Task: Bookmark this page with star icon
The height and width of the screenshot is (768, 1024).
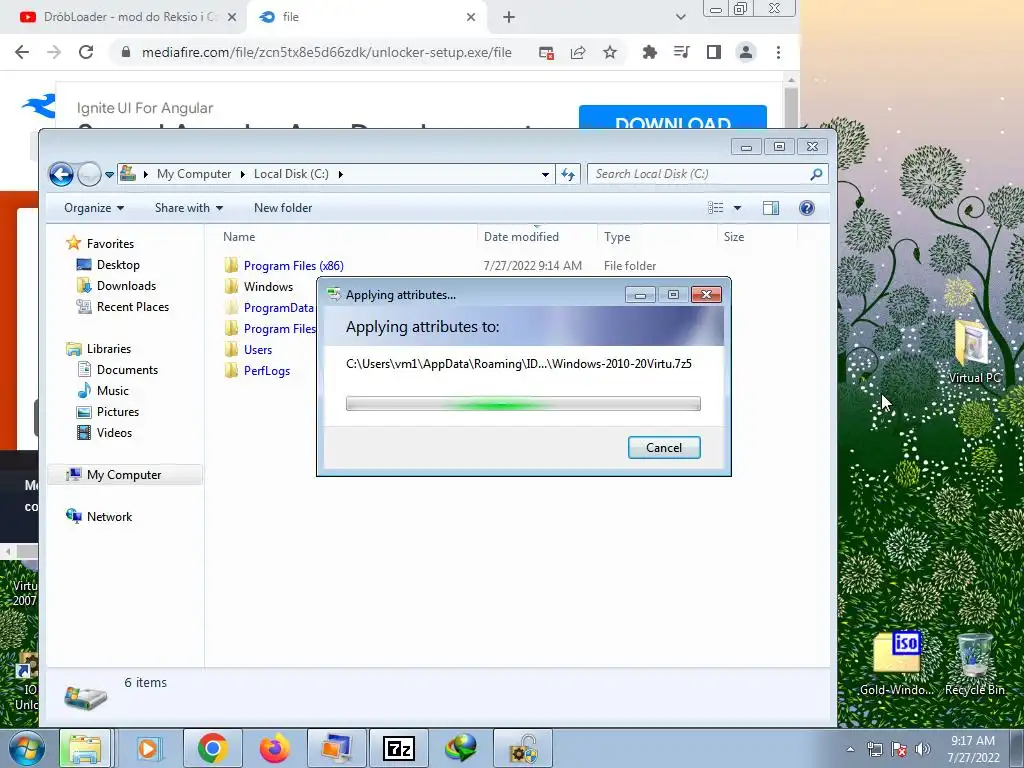Action: tap(610, 52)
